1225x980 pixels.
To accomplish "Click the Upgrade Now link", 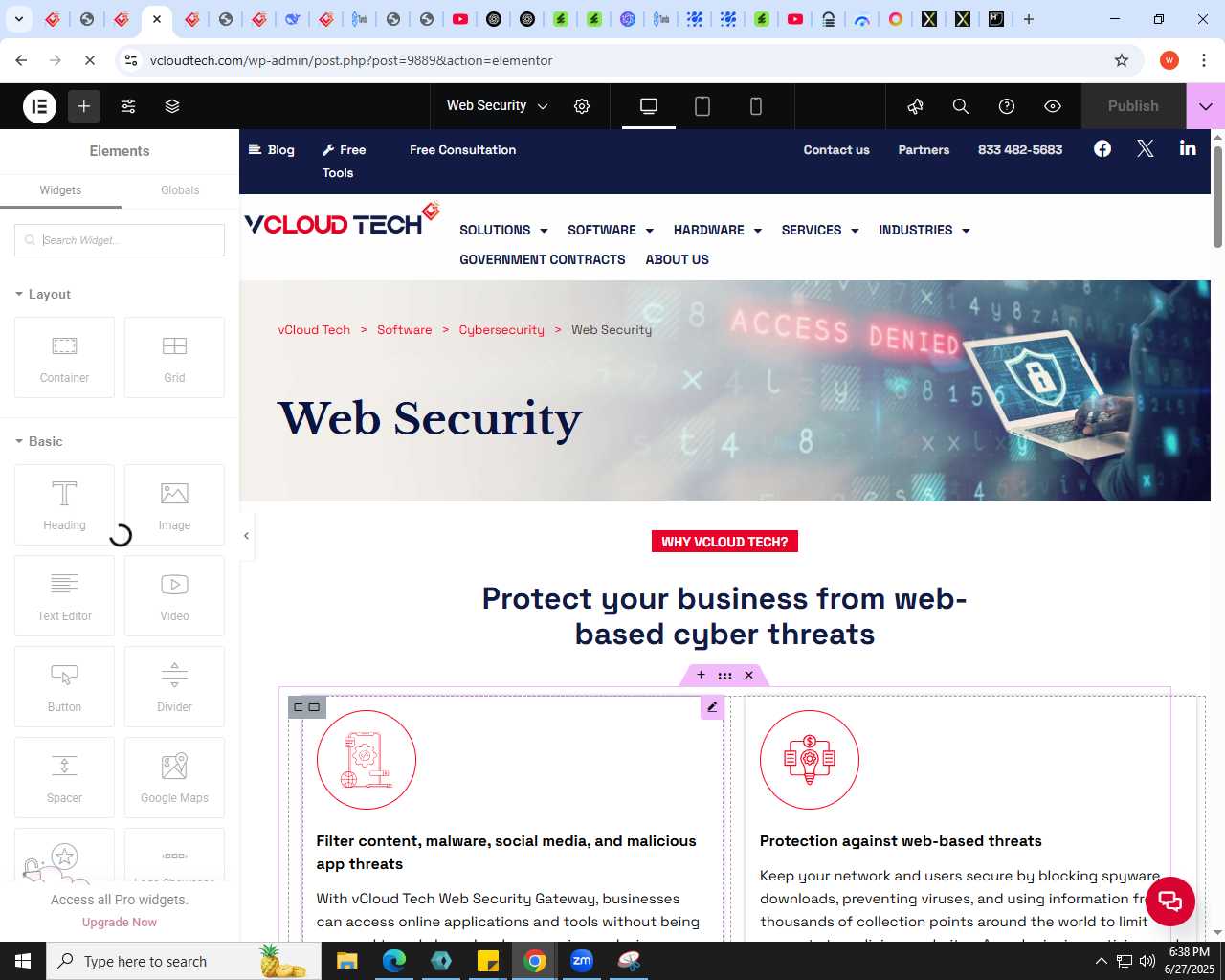I will [x=120, y=923].
